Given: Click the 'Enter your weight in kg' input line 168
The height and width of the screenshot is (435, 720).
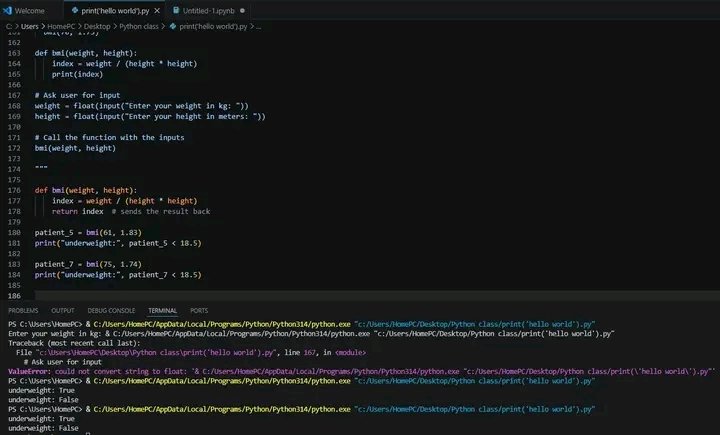Looking at the screenshot, I should [x=141, y=106].
